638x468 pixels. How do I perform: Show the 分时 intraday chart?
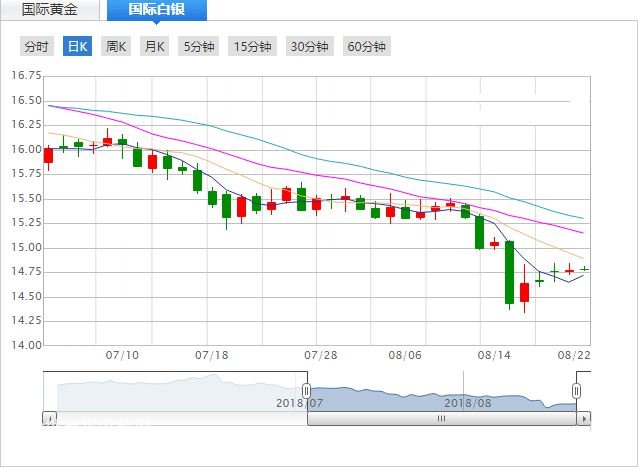(x=36, y=46)
